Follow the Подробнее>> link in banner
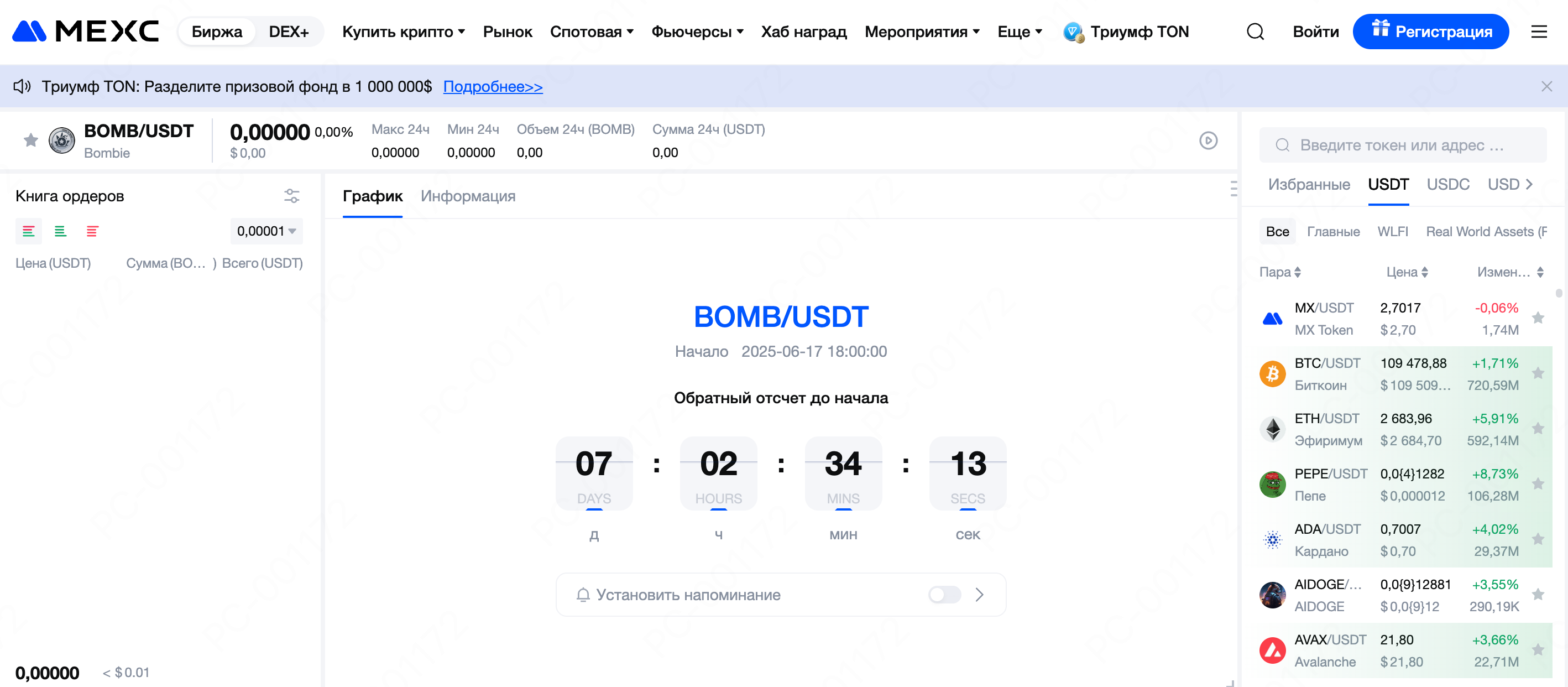The width and height of the screenshot is (1568, 687). 493,86
